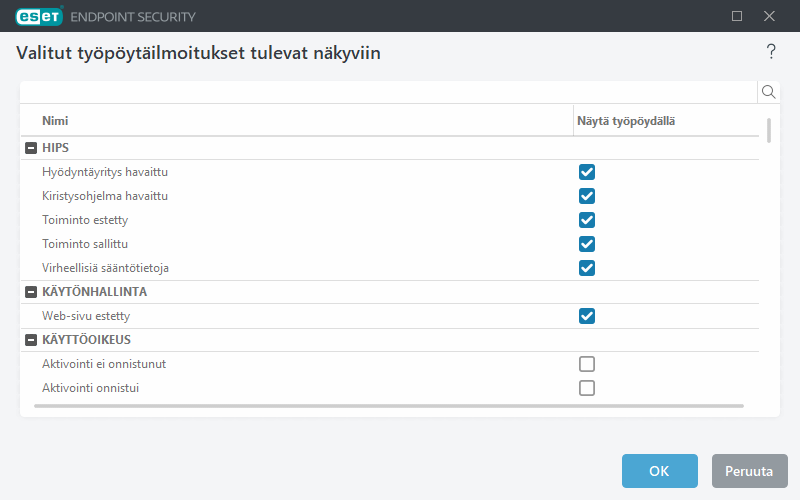Check the Aktivointi onnistui checkbox
Image resolution: width=800 pixels, height=500 pixels.
[587, 388]
